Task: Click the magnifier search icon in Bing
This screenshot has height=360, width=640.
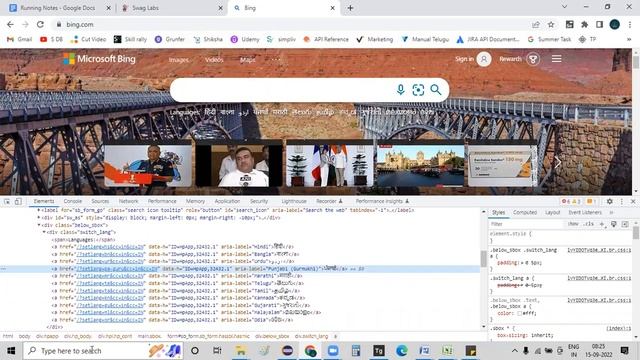Action: 436,90
